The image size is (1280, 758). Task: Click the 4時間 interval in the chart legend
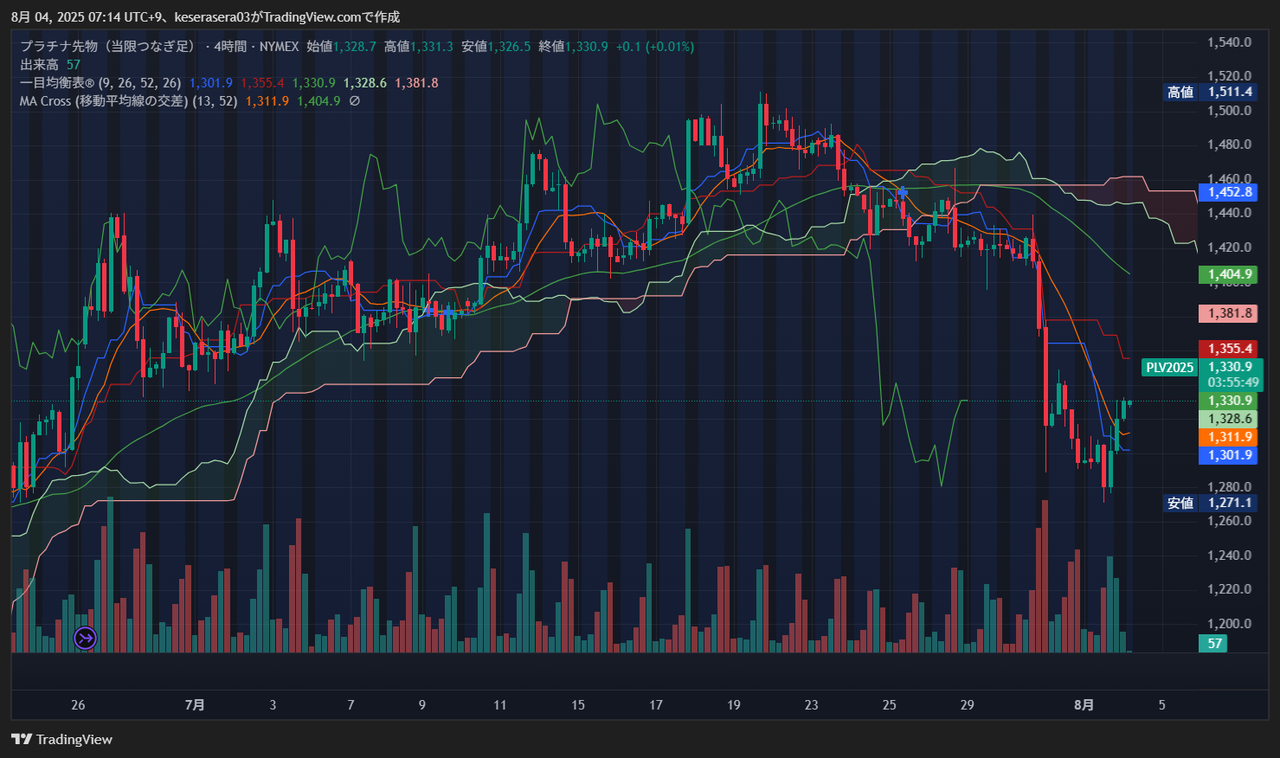[229, 46]
